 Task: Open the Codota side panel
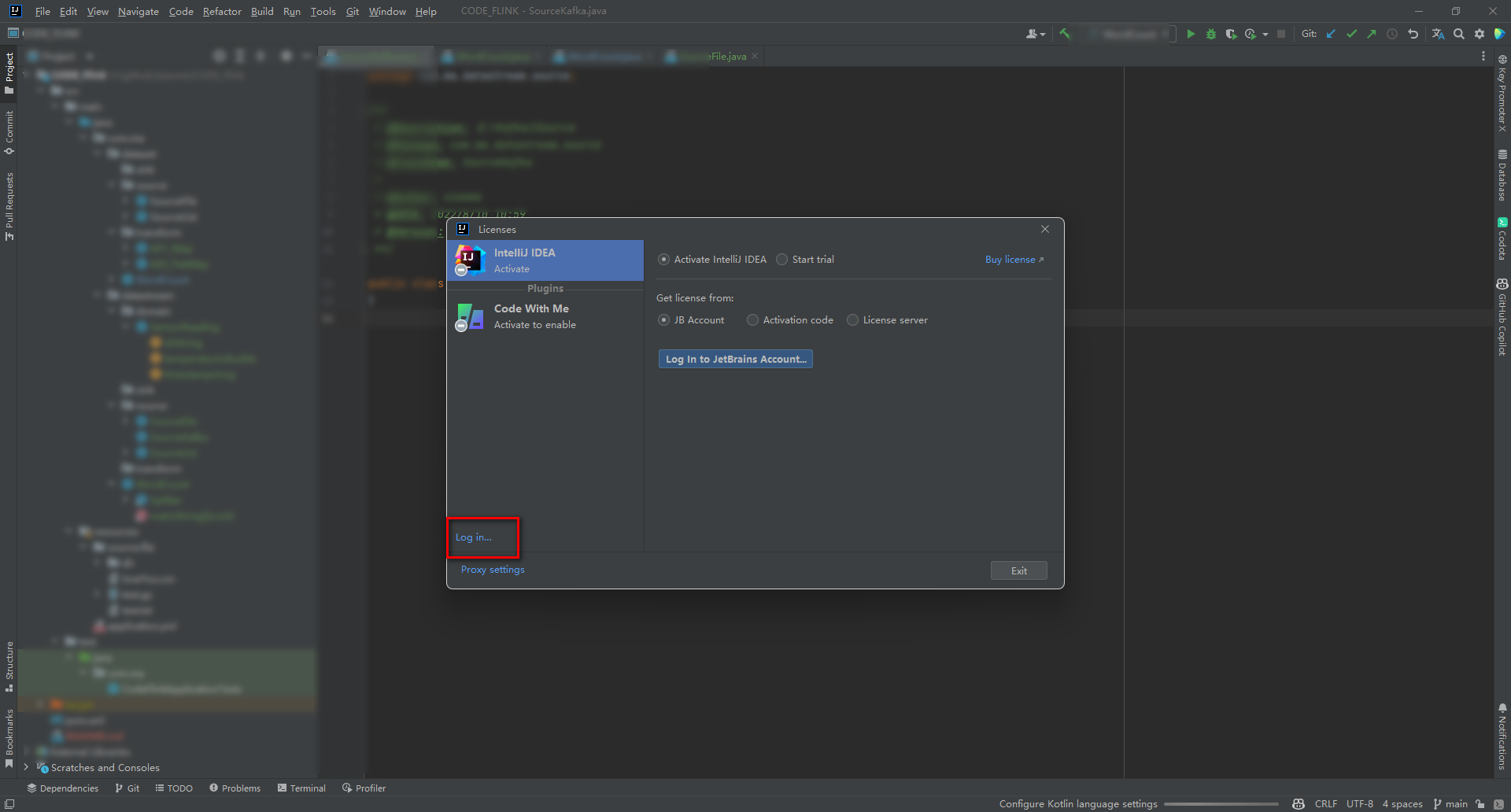[x=1502, y=238]
